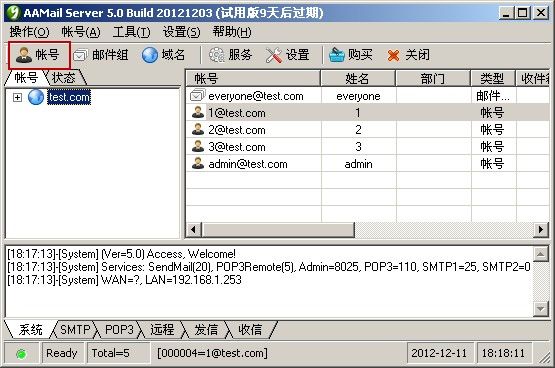
Task: Select the test.com globe icon in tree
Action: coord(36,97)
